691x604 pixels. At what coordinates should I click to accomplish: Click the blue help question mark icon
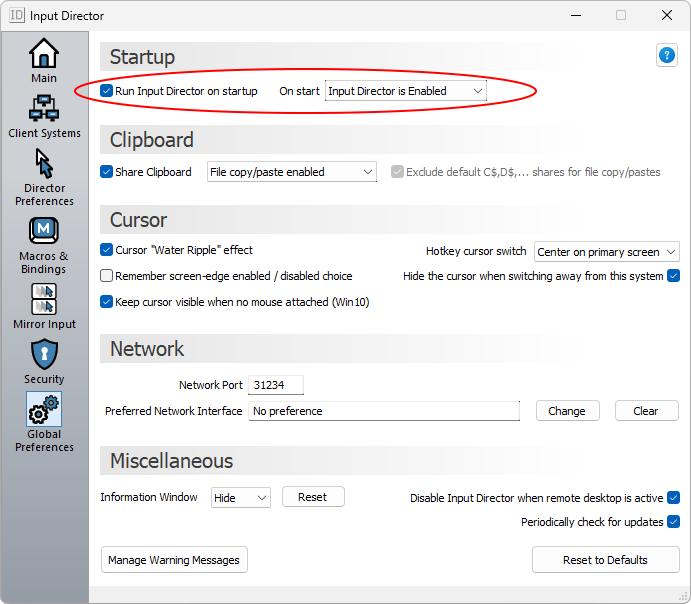(667, 56)
